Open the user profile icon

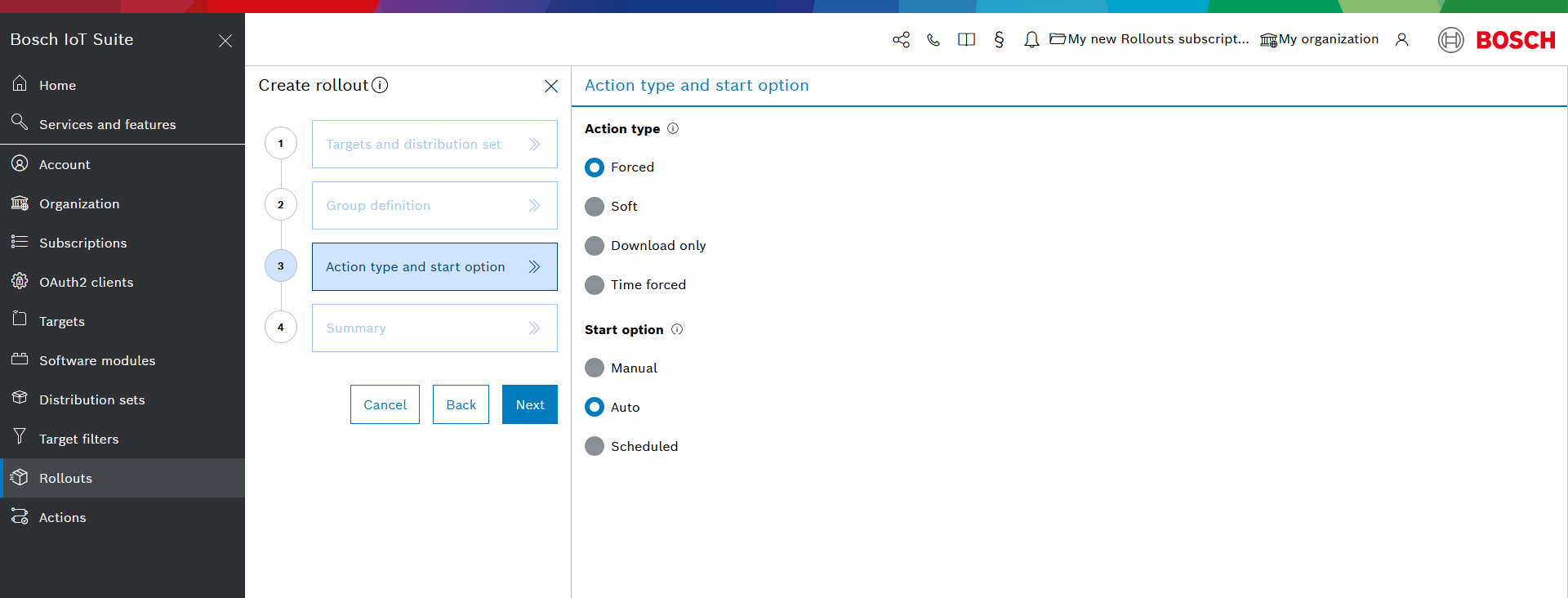pyautogui.click(x=1401, y=39)
